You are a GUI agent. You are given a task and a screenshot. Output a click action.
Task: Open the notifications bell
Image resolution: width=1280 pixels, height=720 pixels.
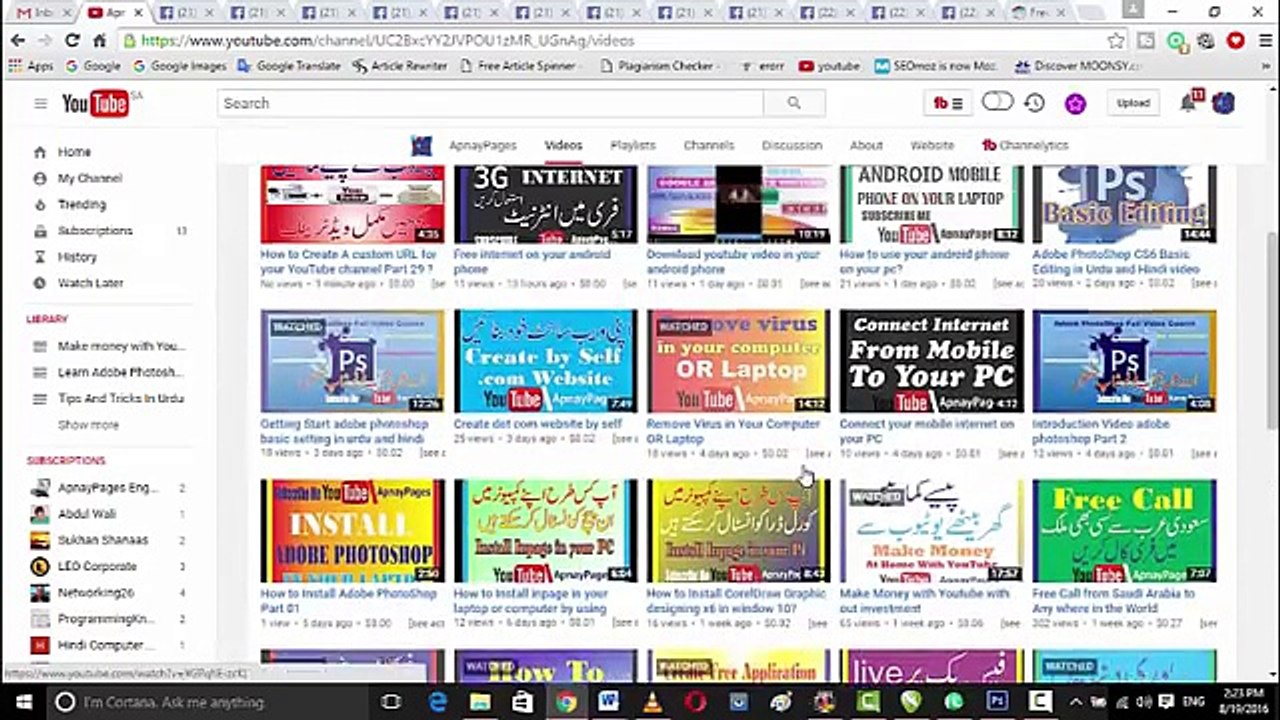[1188, 103]
